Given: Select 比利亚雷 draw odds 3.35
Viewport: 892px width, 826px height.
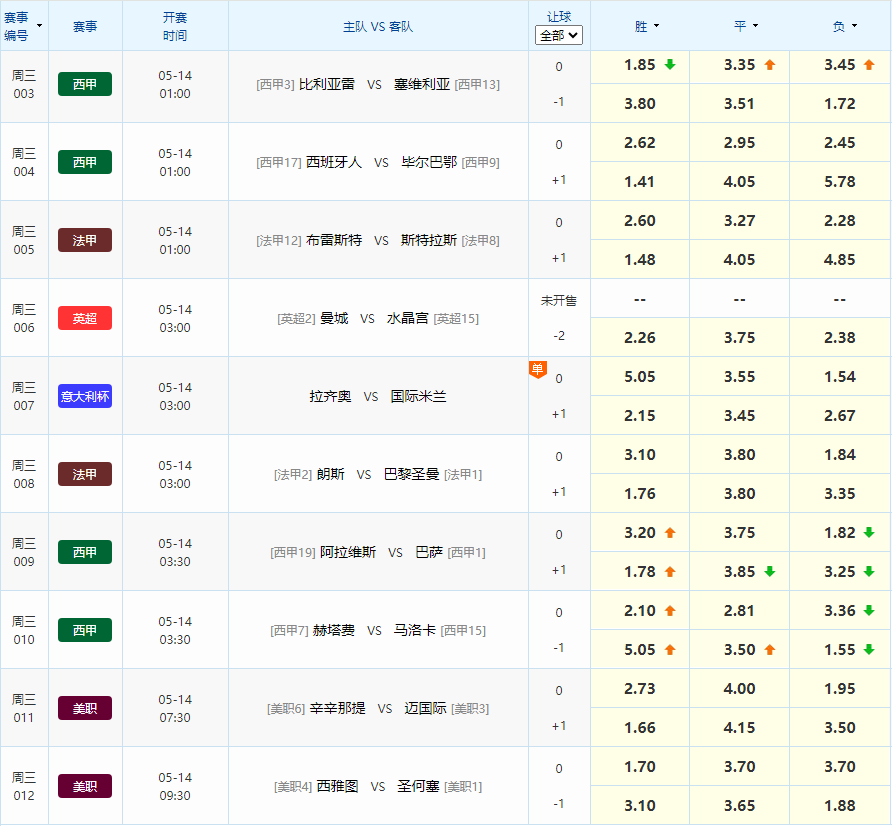Looking at the screenshot, I should coord(740,65).
